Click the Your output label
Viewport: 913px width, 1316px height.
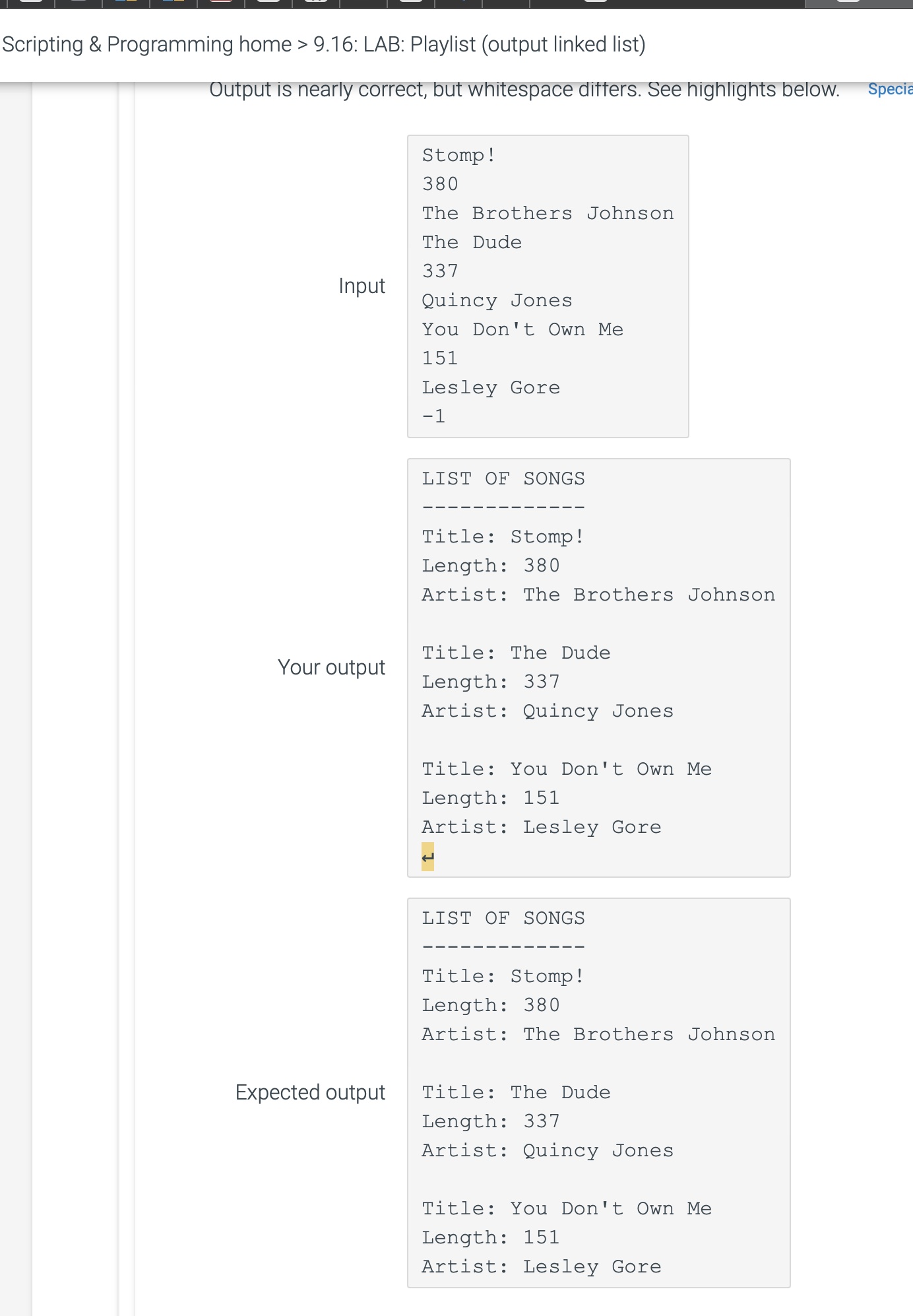click(x=331, y=667)
